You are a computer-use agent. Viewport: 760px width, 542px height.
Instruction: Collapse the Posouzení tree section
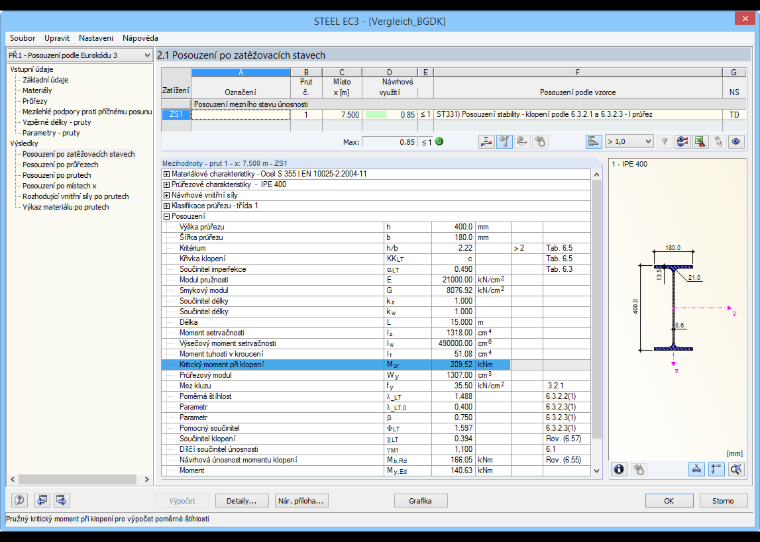[166, 217]
